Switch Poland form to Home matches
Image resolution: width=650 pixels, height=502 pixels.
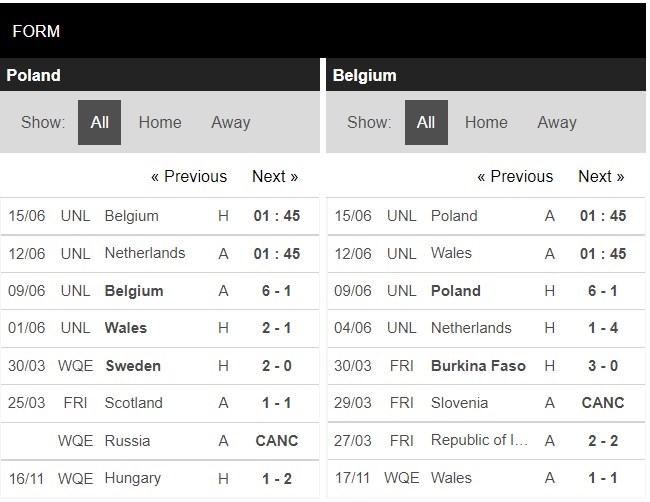point(160,122)
